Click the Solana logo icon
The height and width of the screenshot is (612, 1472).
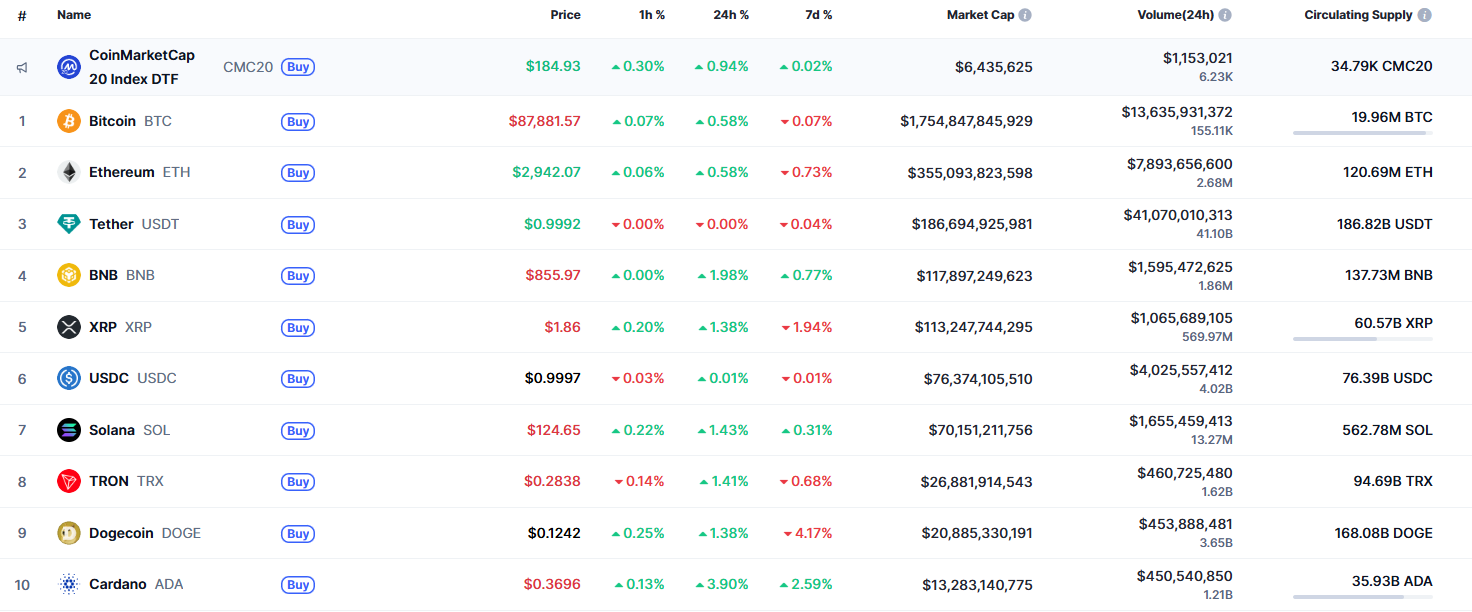[69, 430]
